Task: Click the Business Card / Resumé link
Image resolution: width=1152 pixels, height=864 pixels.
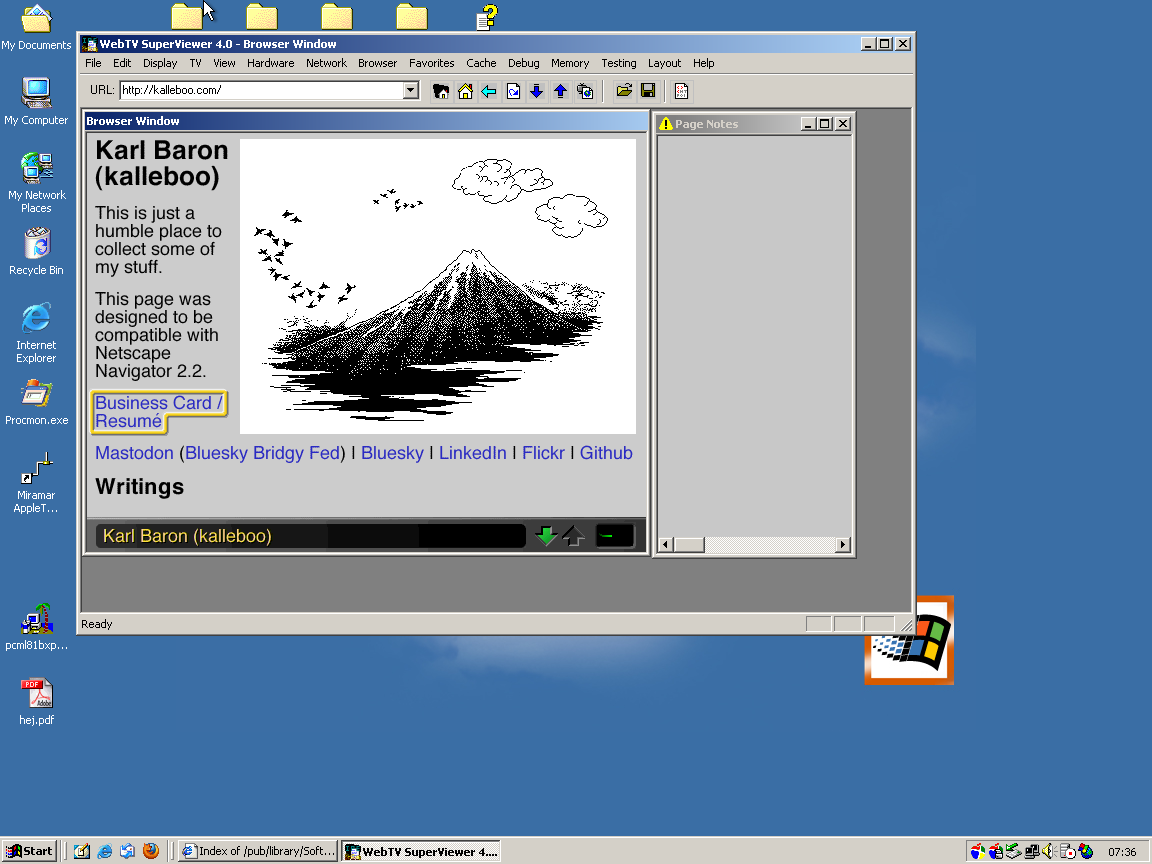Action: 159,411
